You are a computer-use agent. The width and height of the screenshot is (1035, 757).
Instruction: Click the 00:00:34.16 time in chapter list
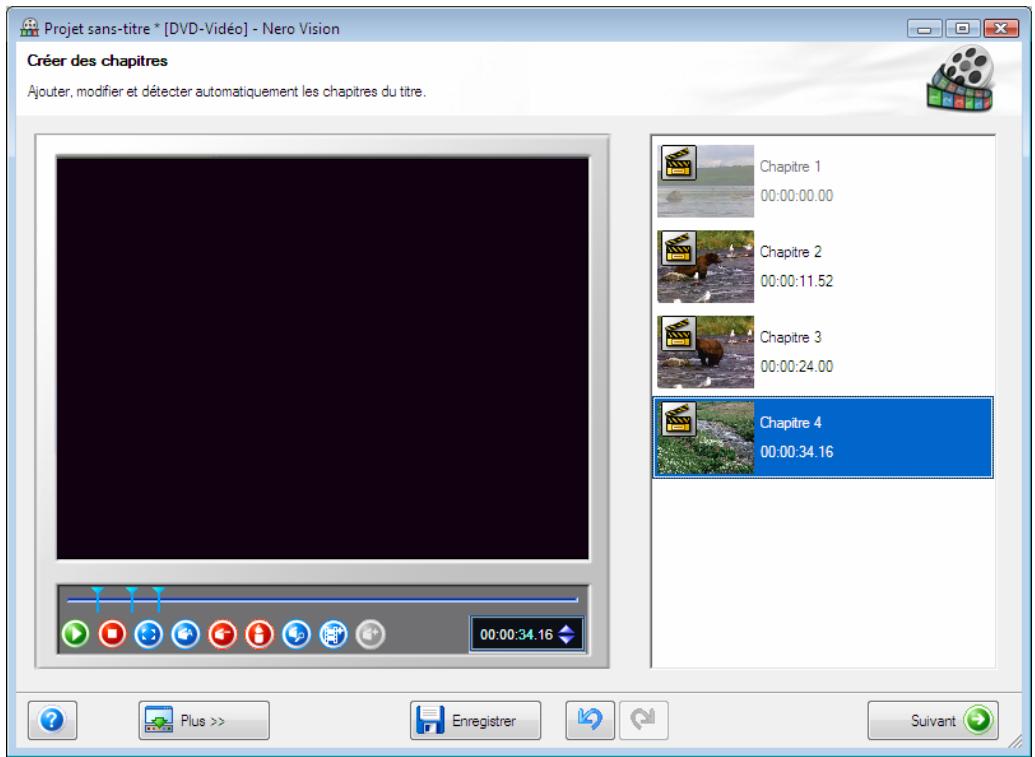tap(797, 452)
